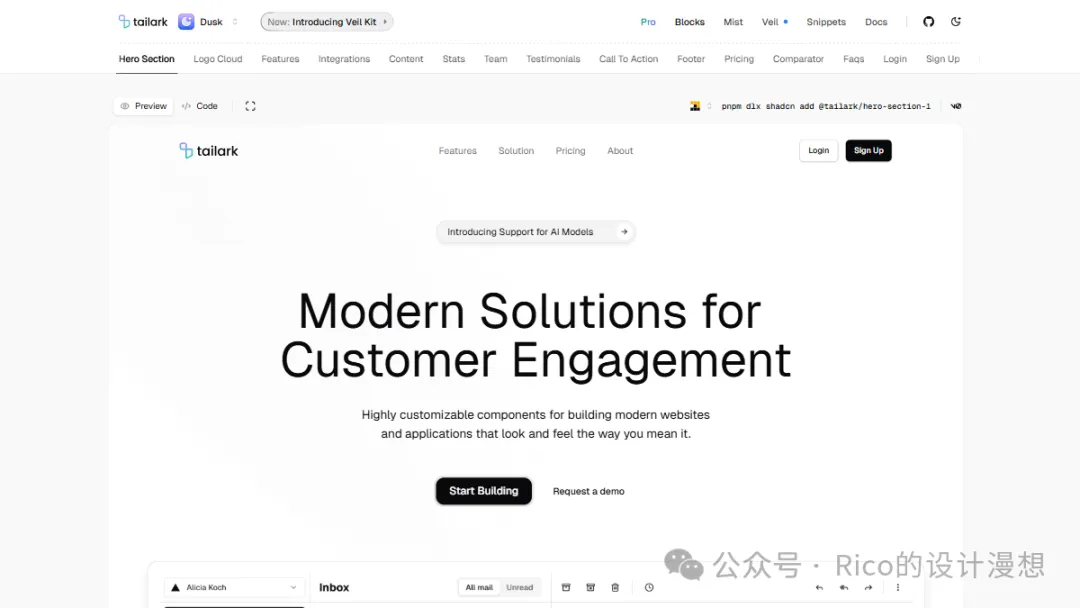Click the Start Building button
Image resolution: width=1080 pixels, height=608 pixels.
click(483, 491)
